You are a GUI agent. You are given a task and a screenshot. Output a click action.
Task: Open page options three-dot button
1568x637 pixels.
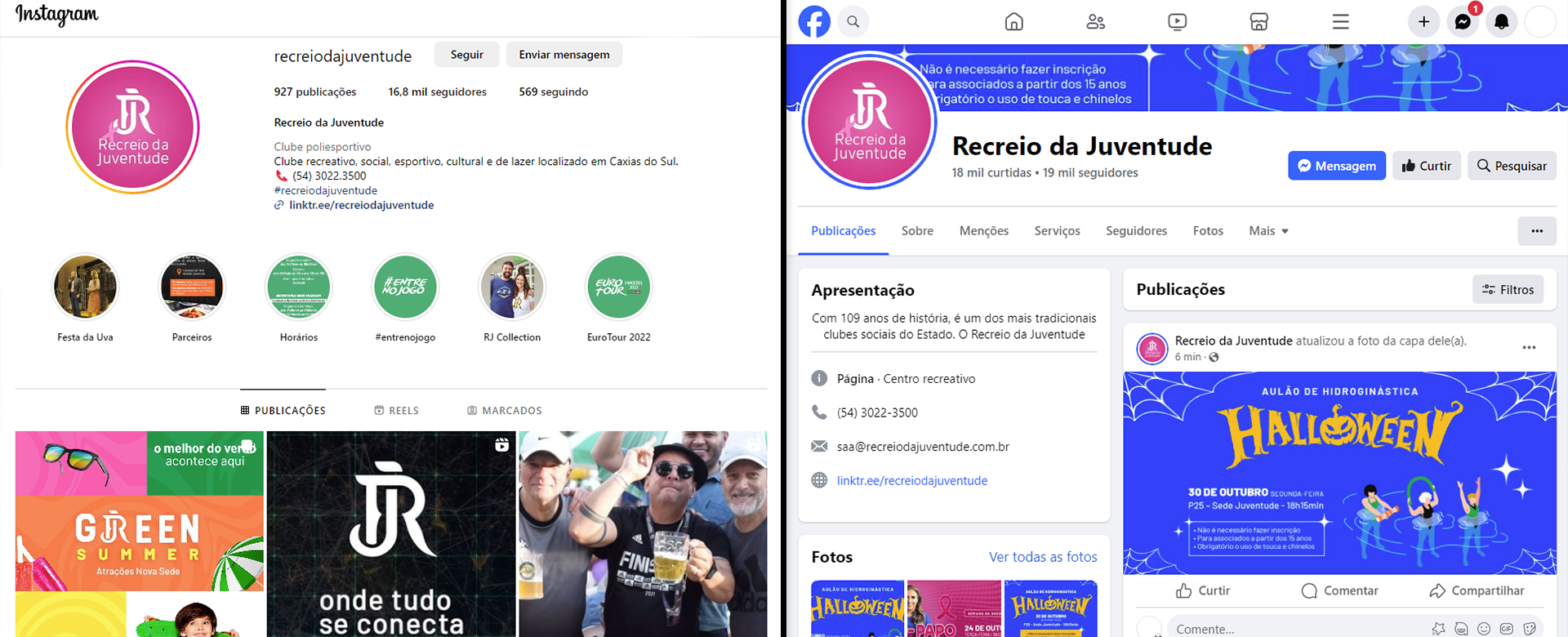coord(1537,231)
